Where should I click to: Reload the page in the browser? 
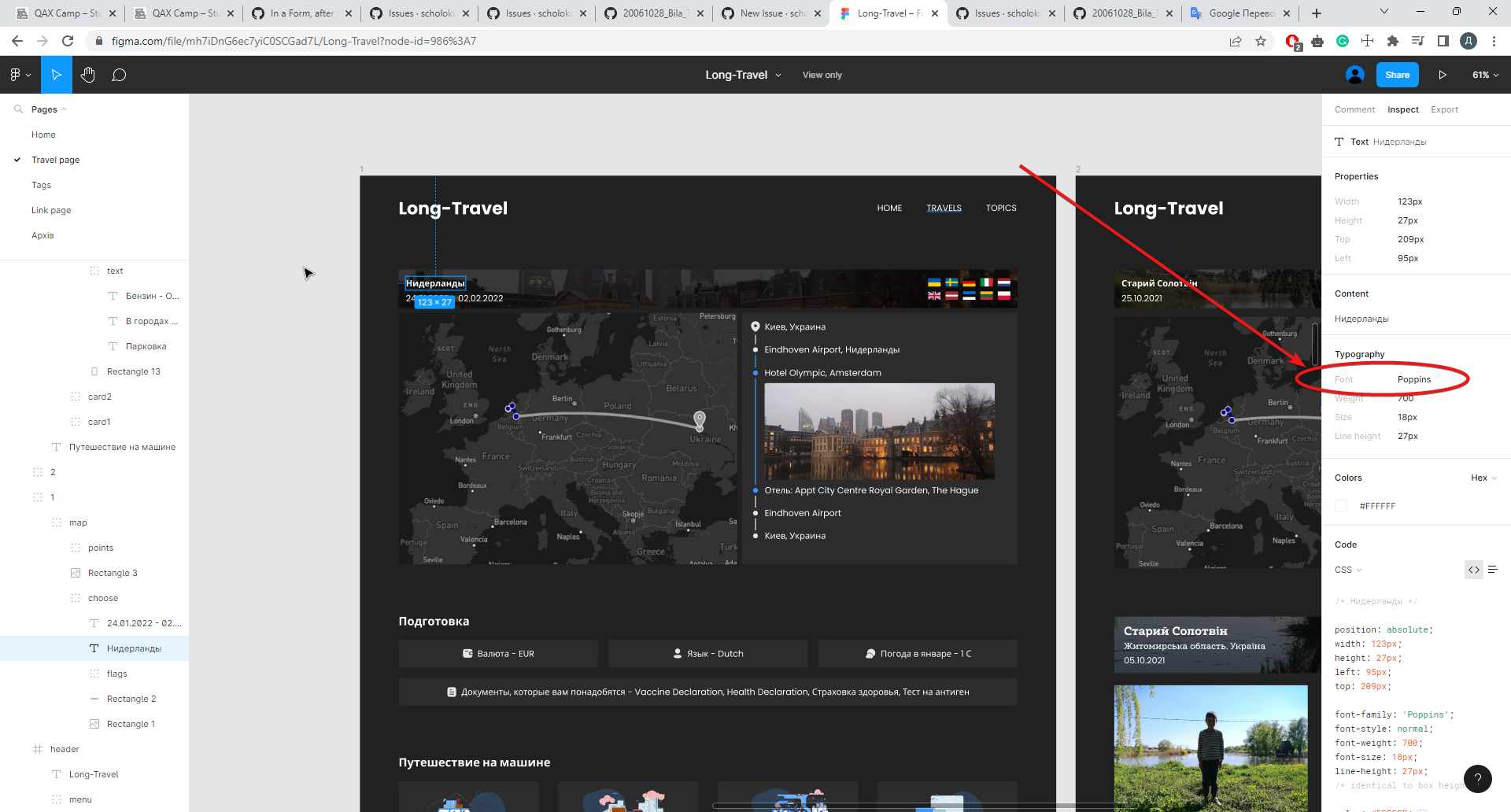tap(68, 41)
